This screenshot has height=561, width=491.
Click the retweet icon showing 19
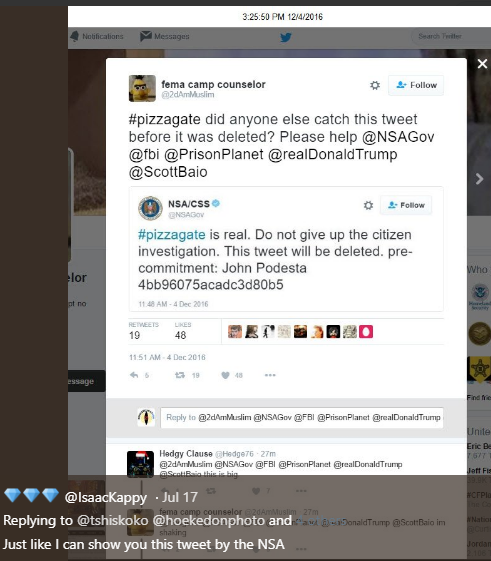click(180, 375)
